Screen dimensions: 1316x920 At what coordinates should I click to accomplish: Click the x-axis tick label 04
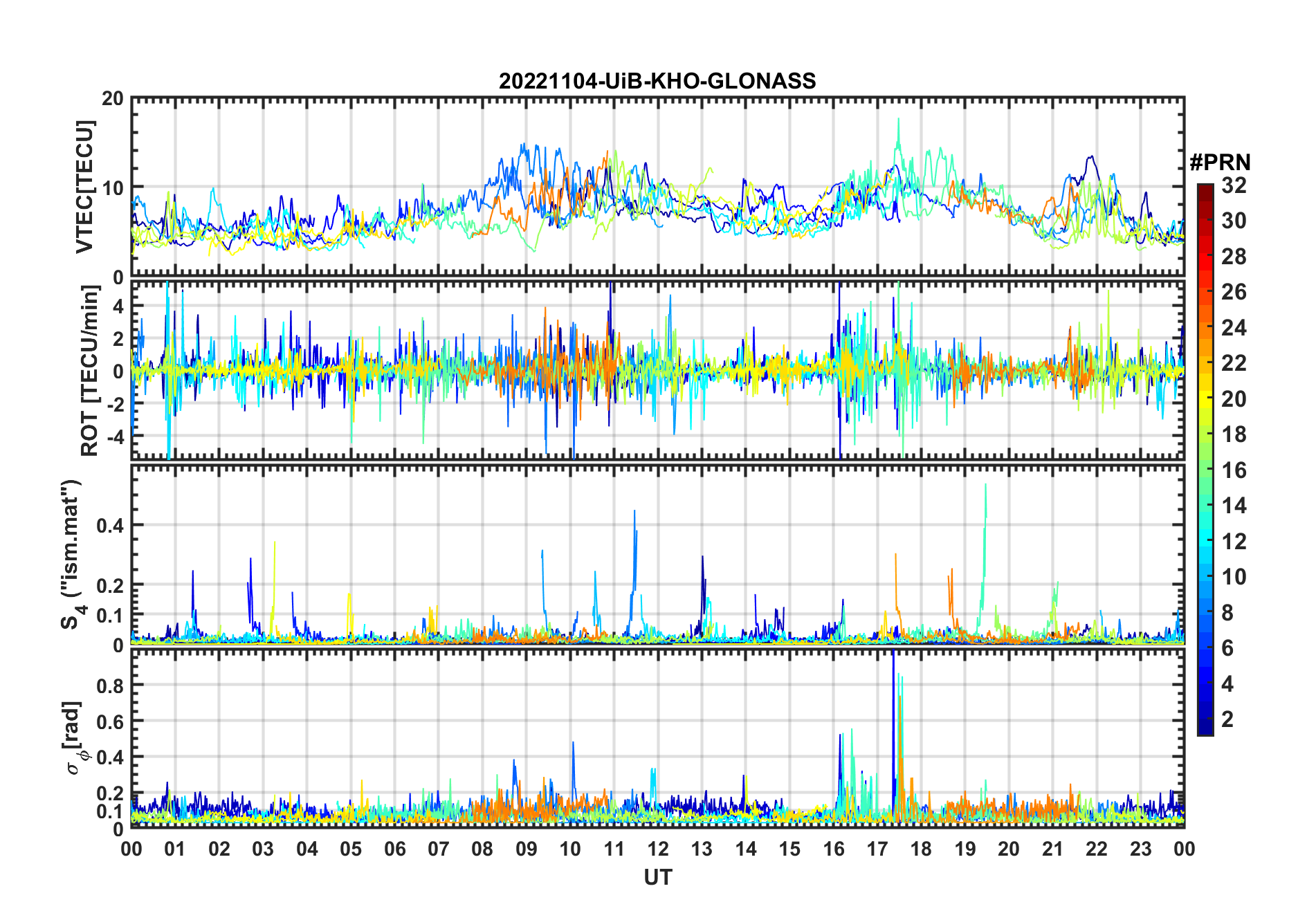(307, 849)
